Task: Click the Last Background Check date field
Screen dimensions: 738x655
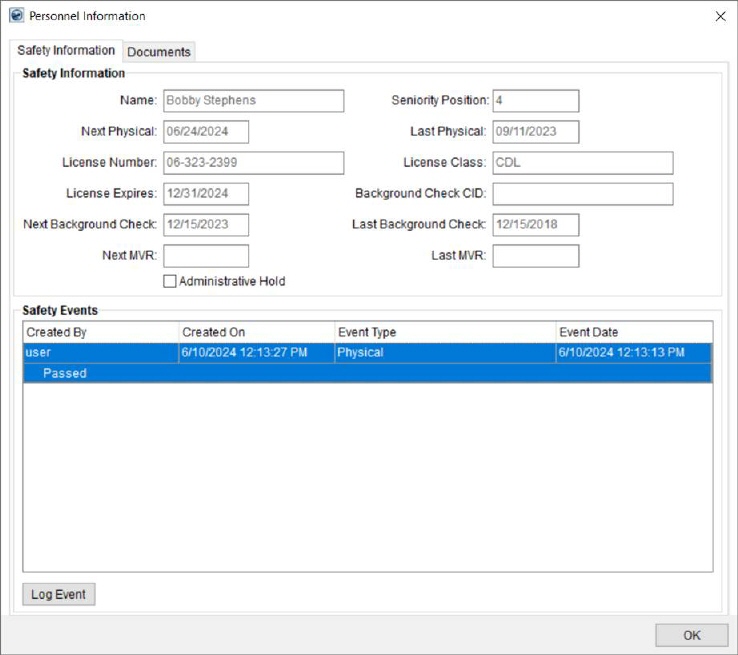Action: click(x=536, y=225)
